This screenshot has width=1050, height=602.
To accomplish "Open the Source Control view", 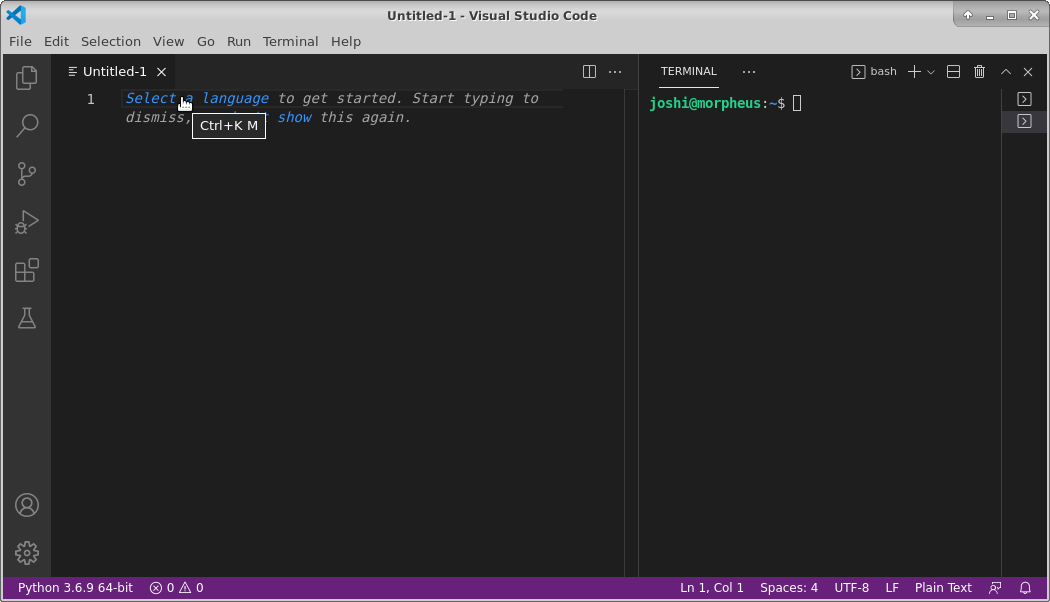I will (x=26, y=173).
